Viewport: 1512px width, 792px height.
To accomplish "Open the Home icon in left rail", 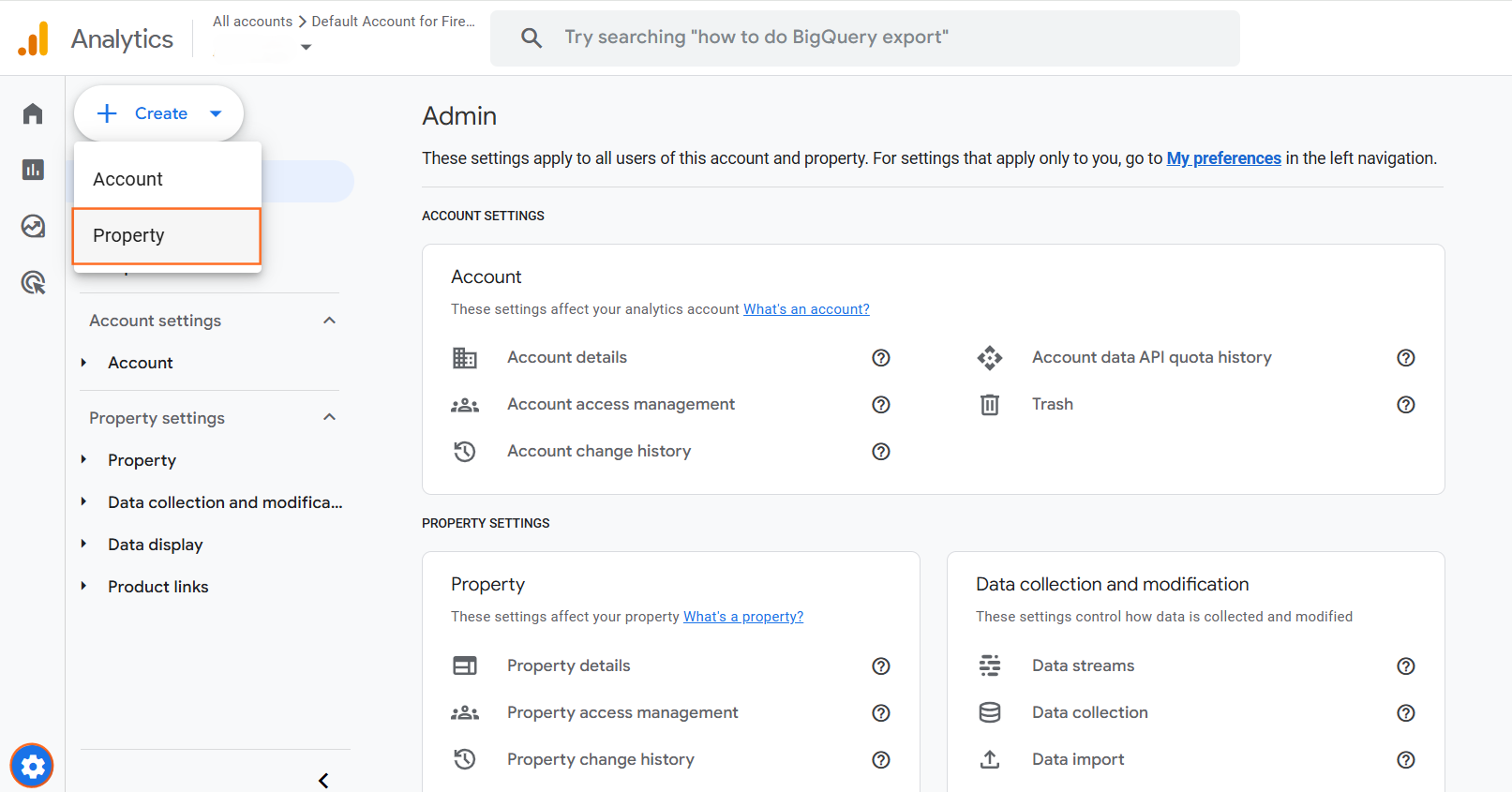I will [33, 113].
